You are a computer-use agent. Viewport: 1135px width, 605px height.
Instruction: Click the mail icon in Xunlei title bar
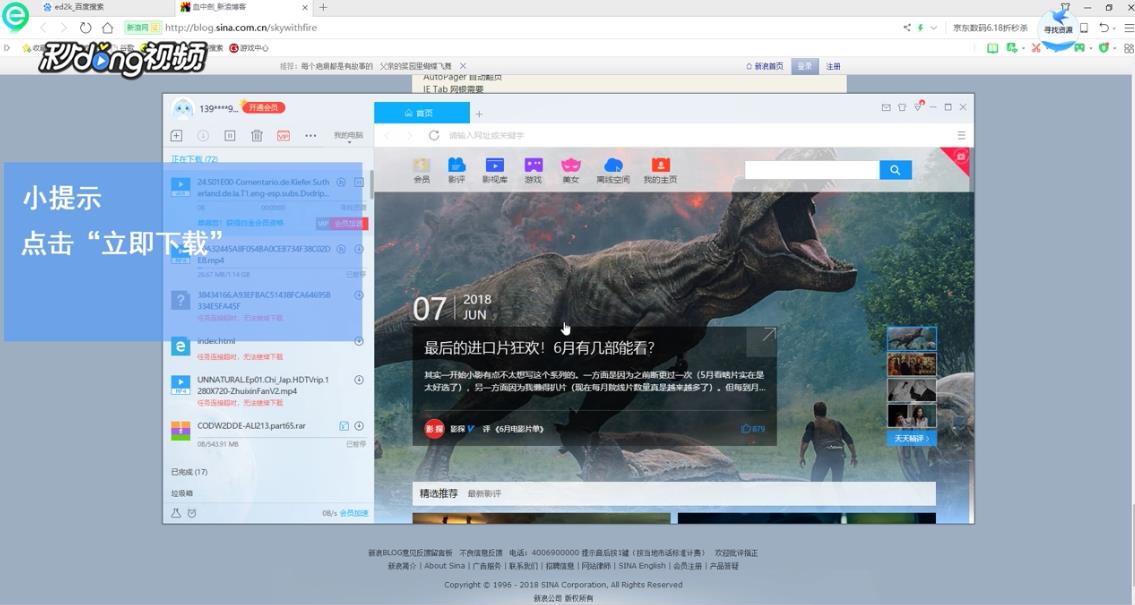tap(886, 107)
